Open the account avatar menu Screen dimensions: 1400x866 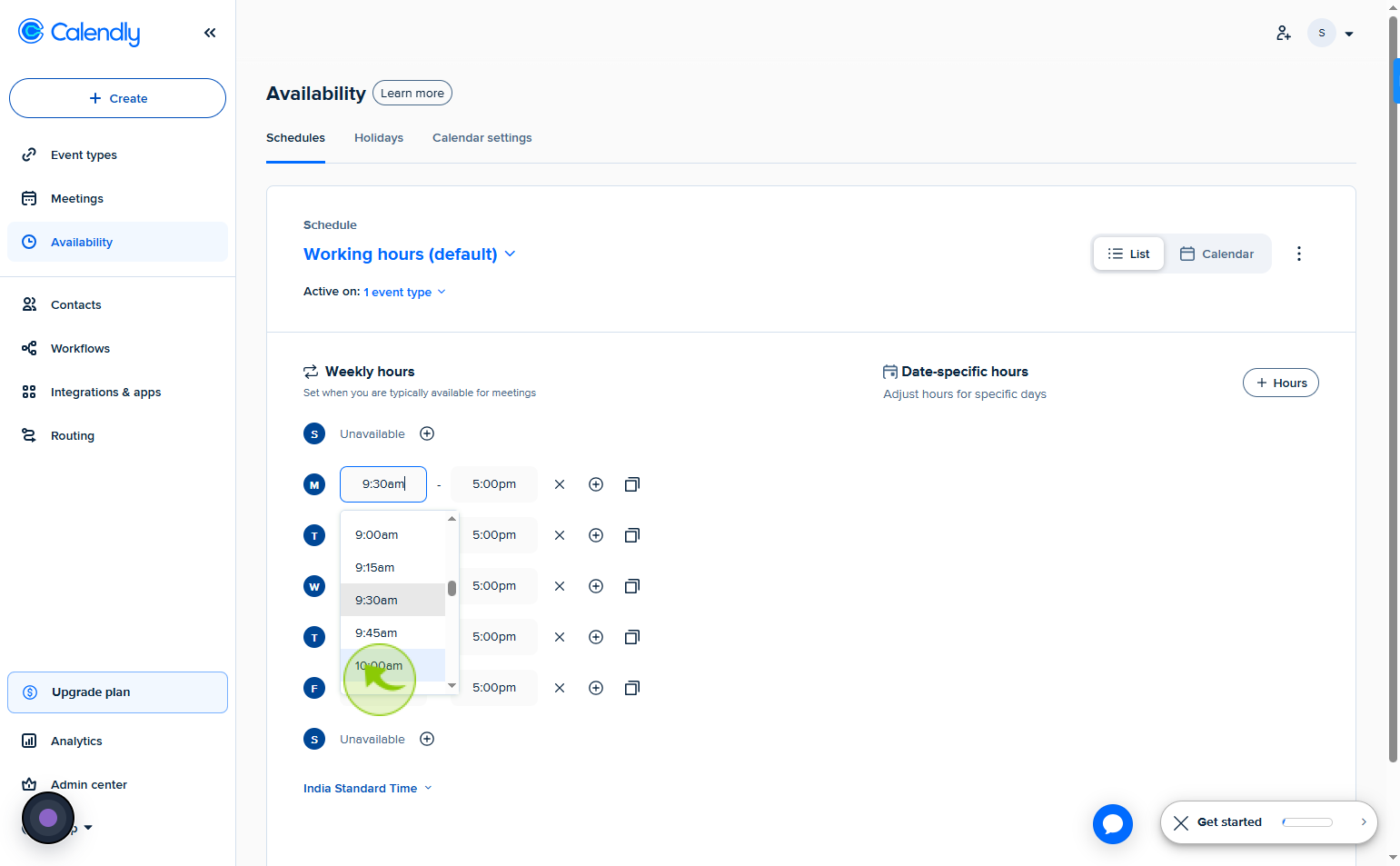point(1331,33)
